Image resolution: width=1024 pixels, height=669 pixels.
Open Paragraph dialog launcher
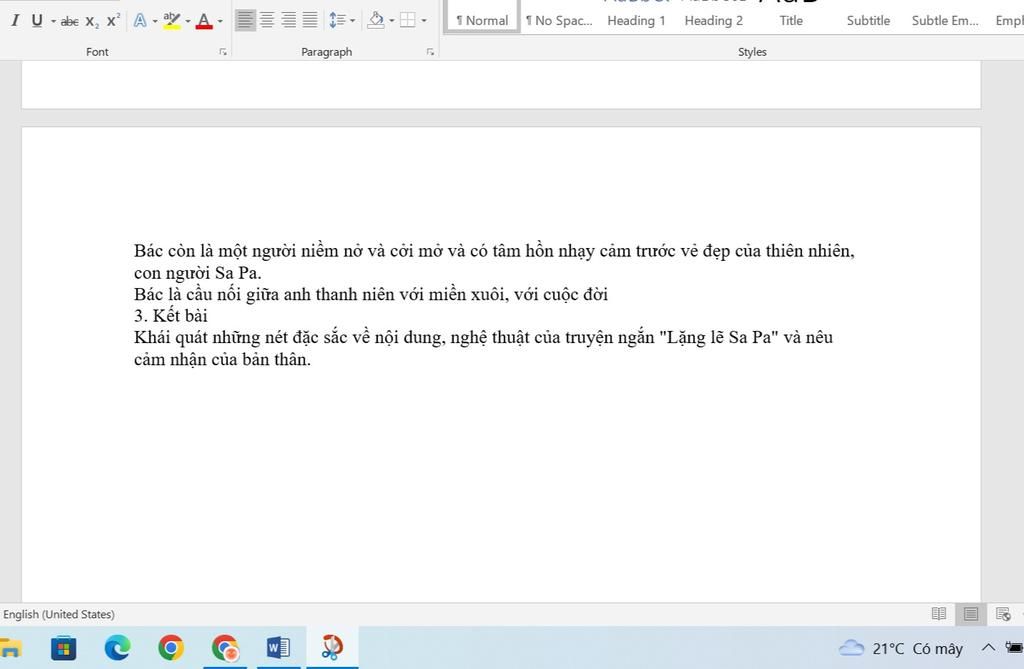pos(430,52)
